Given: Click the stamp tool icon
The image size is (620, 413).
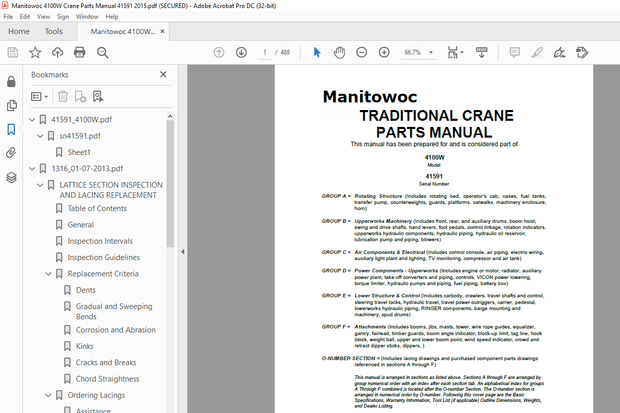Looking at the screenshot, I should tap(582, 52).
